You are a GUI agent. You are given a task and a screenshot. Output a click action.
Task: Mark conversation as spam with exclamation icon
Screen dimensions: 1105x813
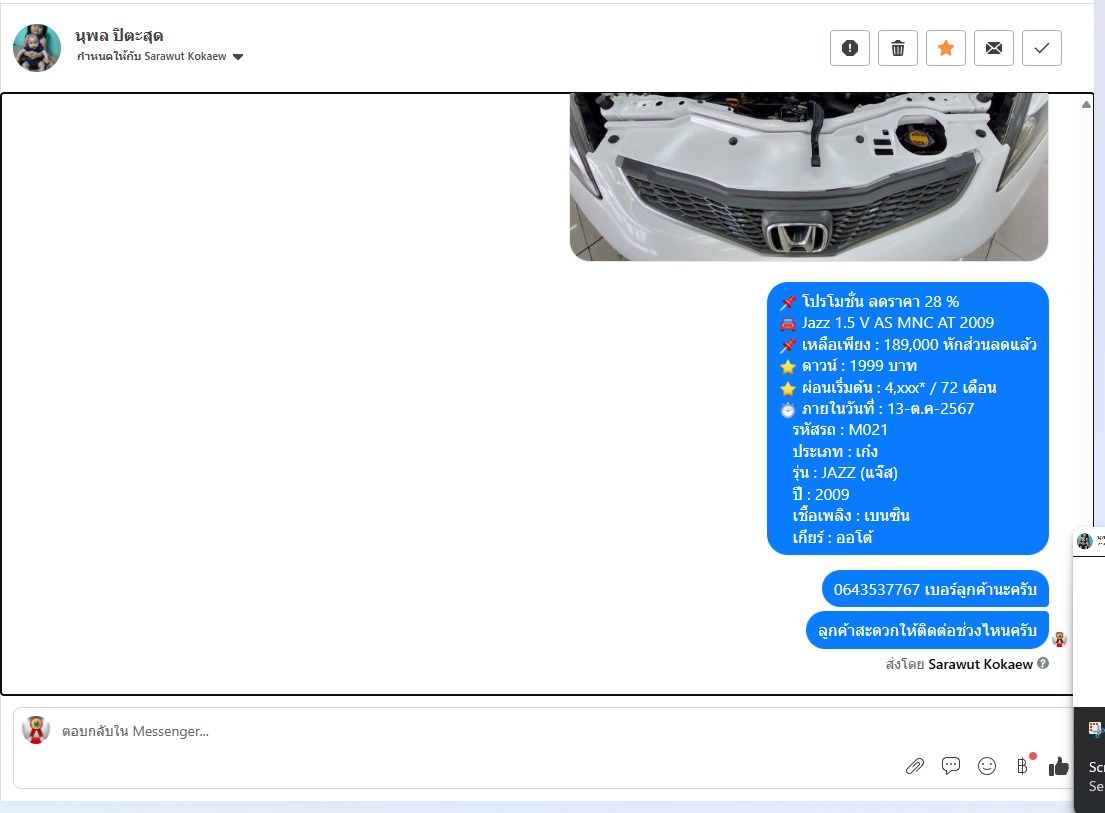(850, 48)
